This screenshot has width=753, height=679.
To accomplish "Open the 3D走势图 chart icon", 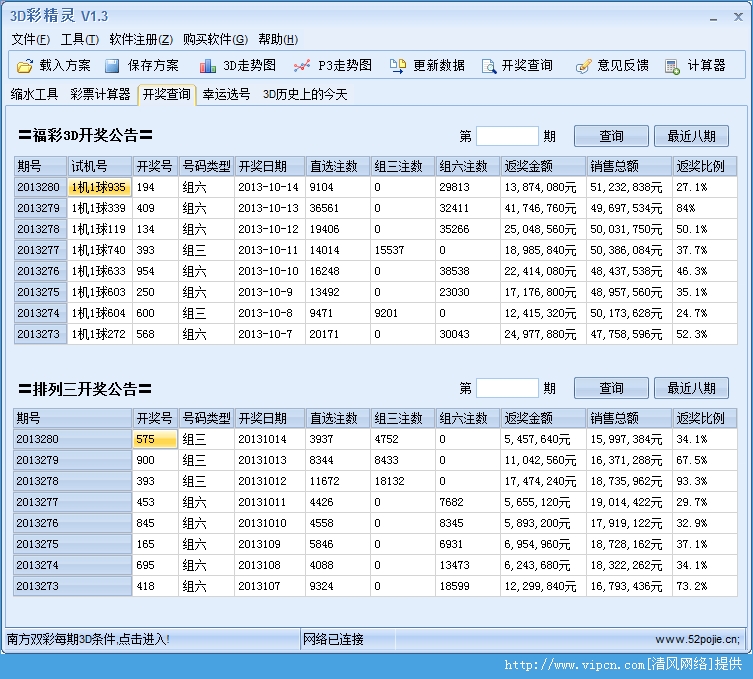I will click(207, 66).
